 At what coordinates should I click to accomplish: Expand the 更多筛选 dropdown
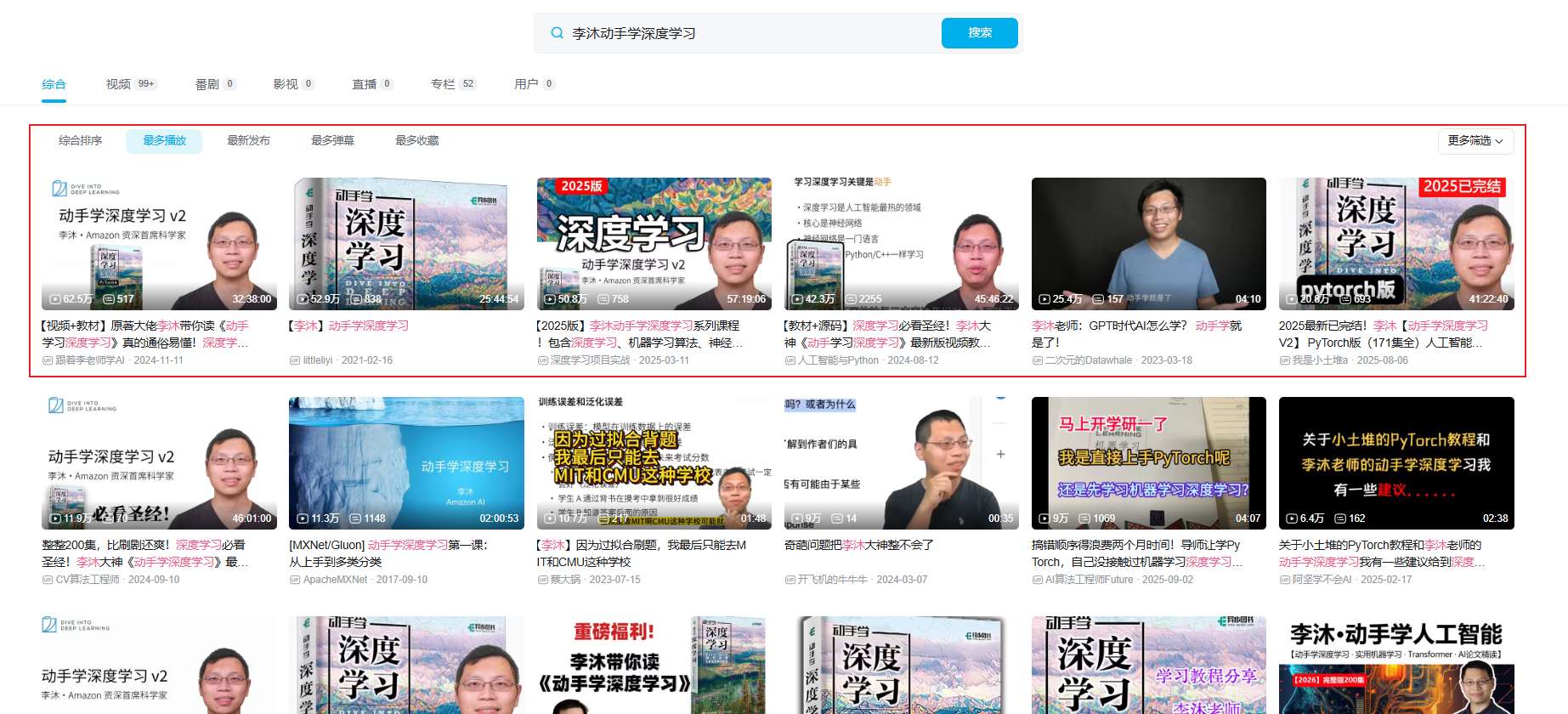(x=1475, y=141)
